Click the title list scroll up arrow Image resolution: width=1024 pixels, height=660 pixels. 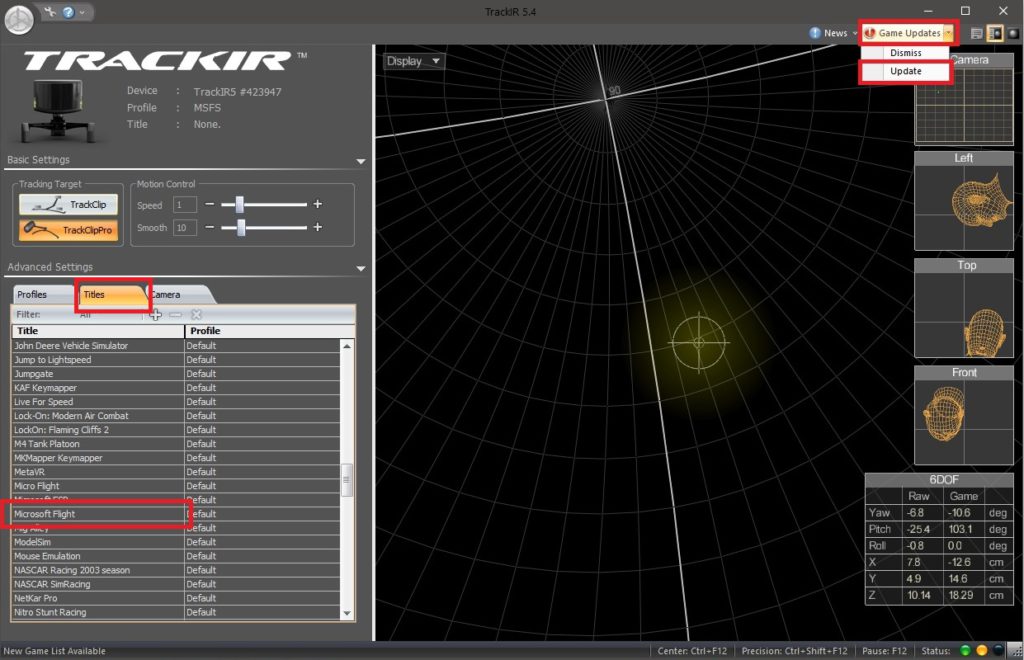pyautogui.click(x=347, y=346)
